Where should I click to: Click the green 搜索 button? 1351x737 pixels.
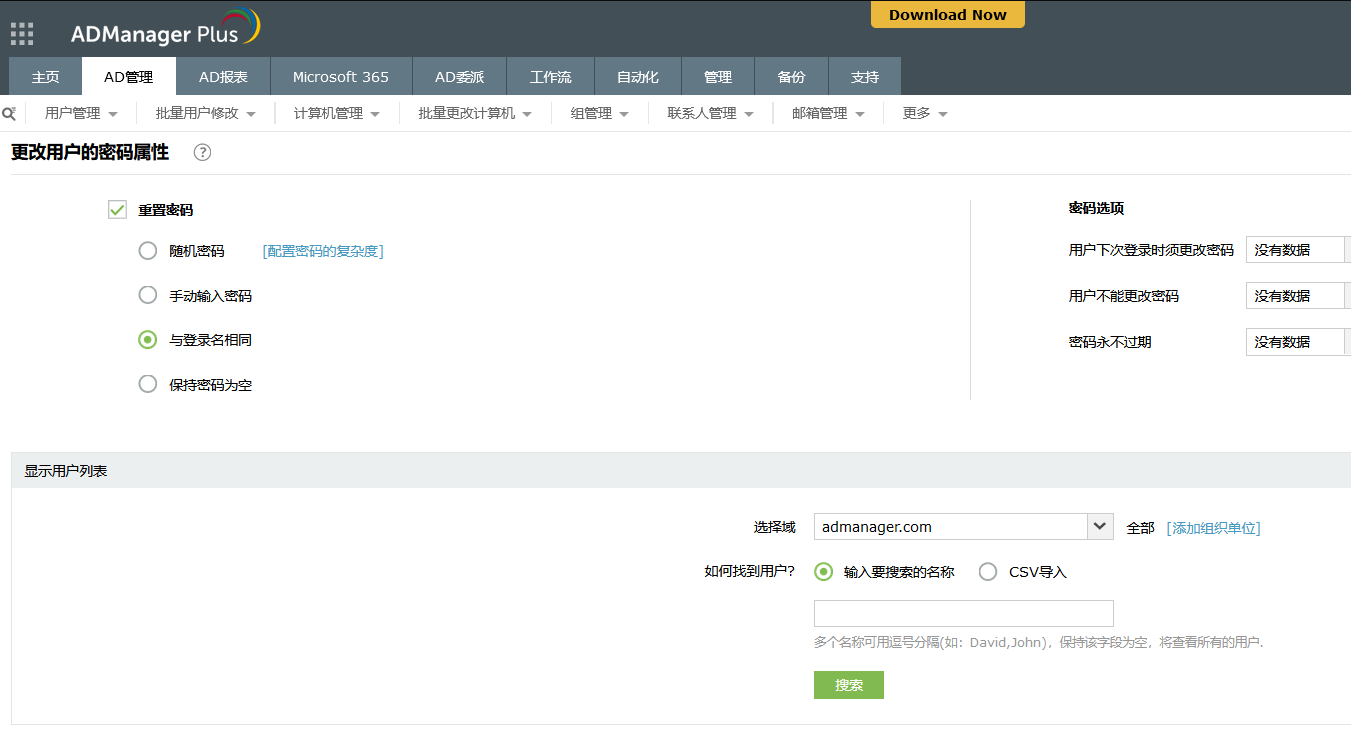(x=848, y=685)
